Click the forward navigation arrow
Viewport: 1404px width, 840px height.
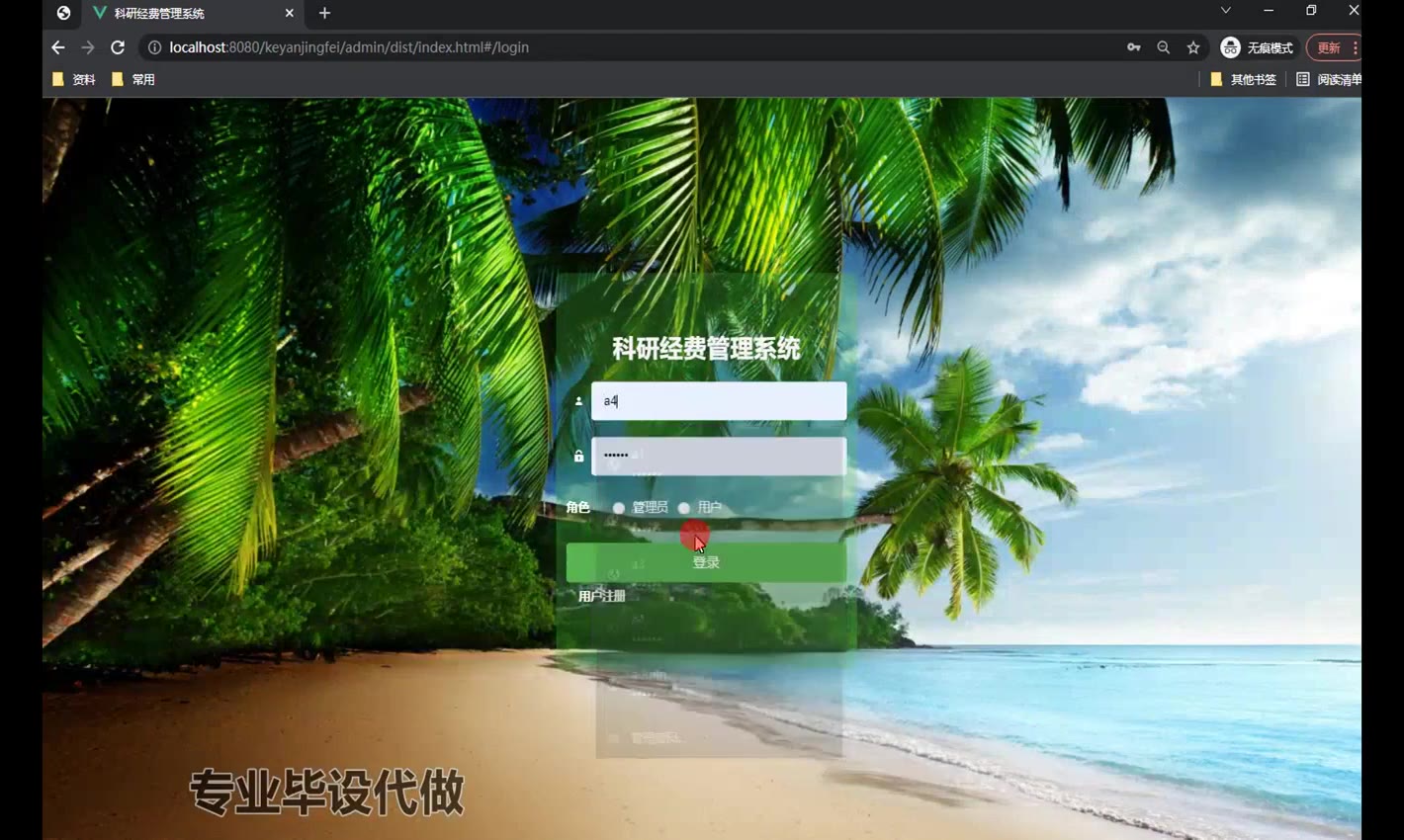click(88, 47)
